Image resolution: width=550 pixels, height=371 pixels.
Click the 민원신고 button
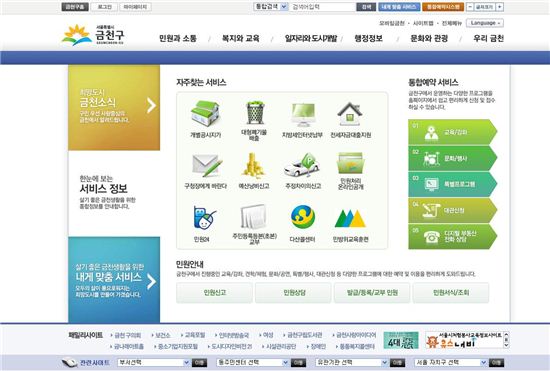214,293
